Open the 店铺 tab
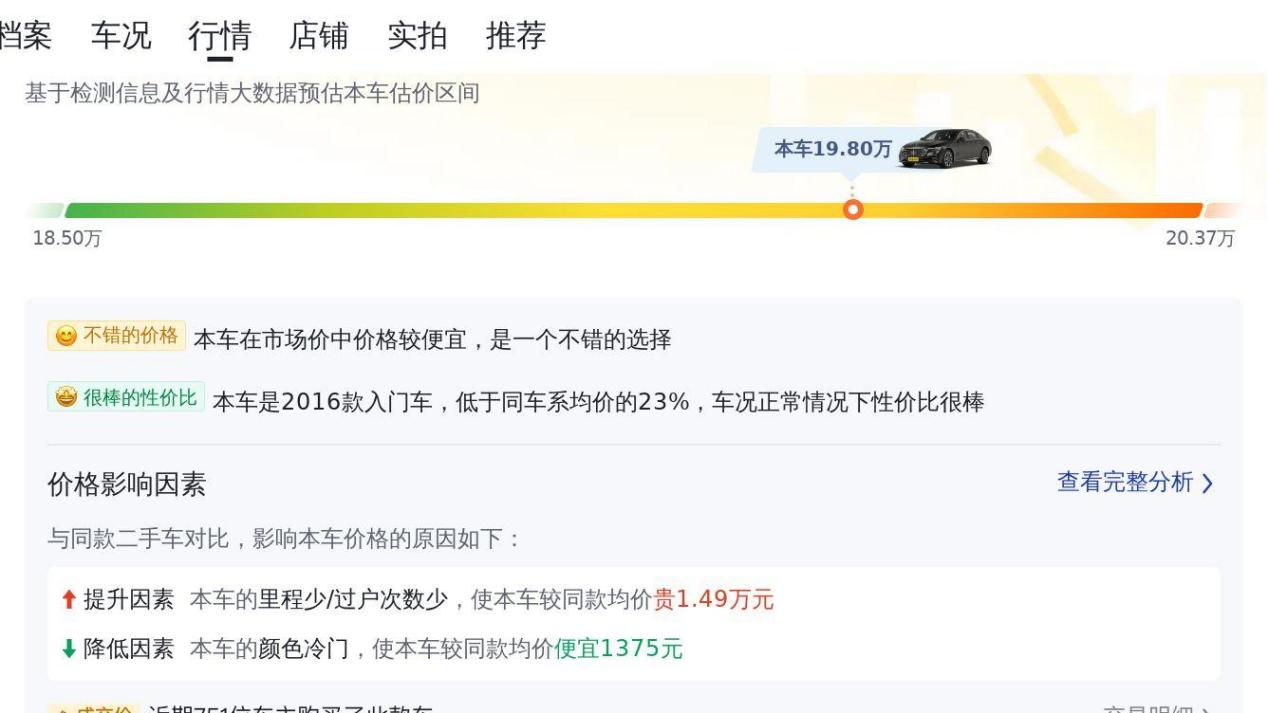Image resolution: width=1268 pixels, height=713 pixels. (x=319, y=36)
